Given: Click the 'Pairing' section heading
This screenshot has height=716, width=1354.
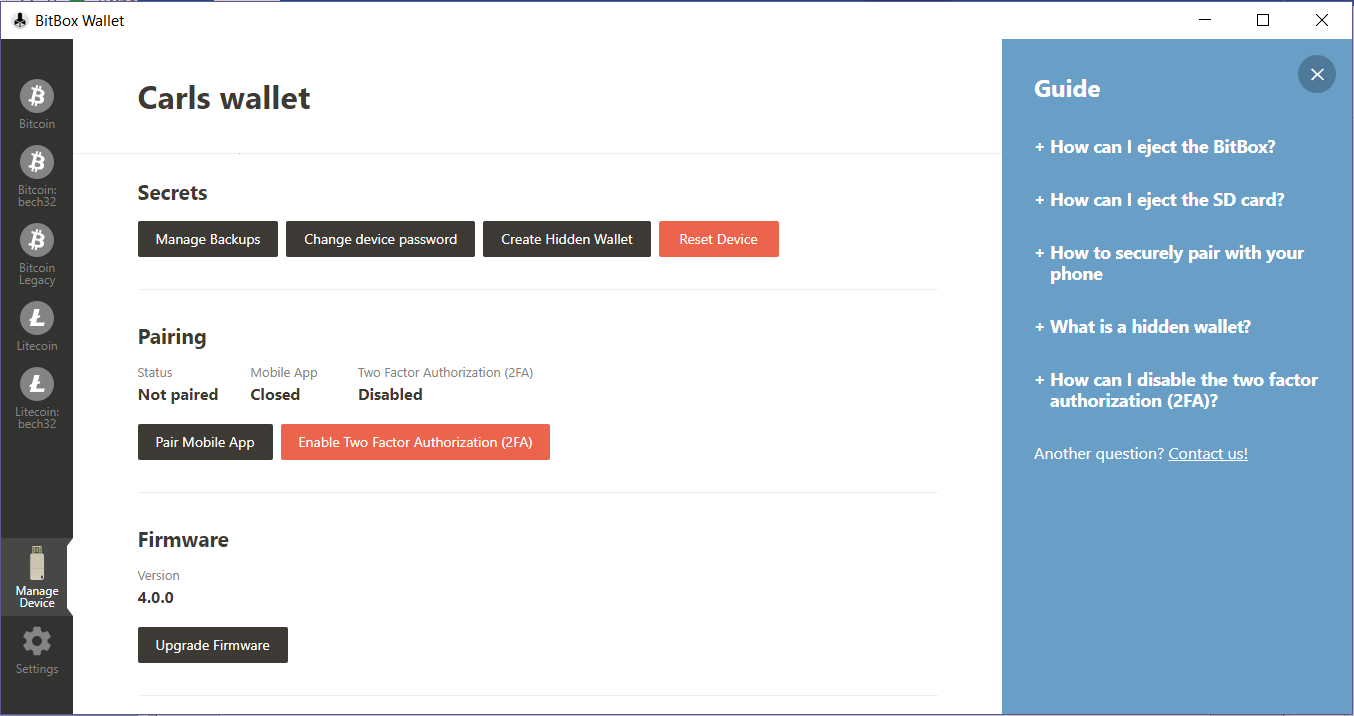Looking at the screenshot, I should coord(172,337).
